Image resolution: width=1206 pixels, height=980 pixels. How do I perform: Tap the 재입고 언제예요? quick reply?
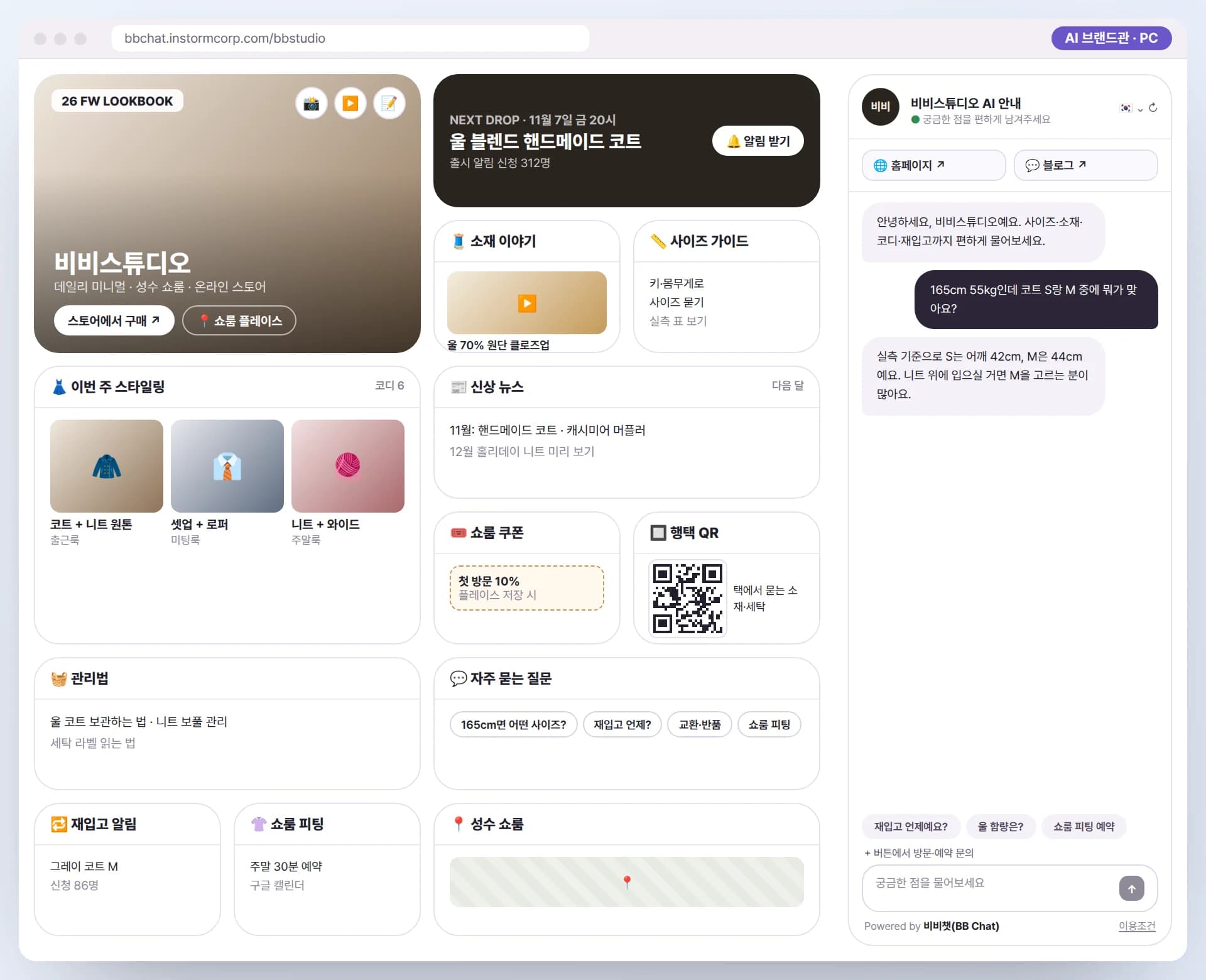911,827
